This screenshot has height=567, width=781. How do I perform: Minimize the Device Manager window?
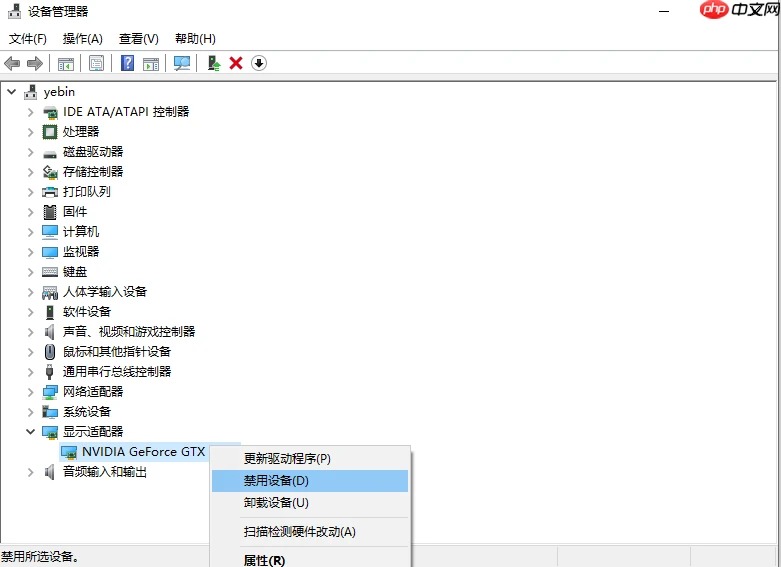click(664, 11)
